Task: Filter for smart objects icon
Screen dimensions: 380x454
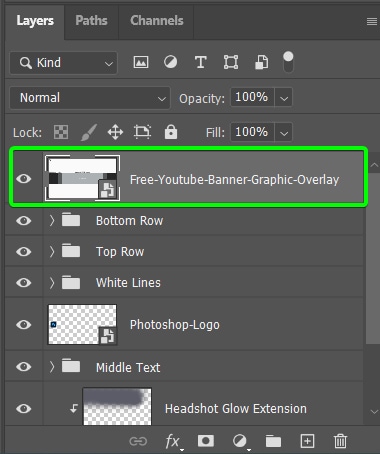Action: point(261,62)
